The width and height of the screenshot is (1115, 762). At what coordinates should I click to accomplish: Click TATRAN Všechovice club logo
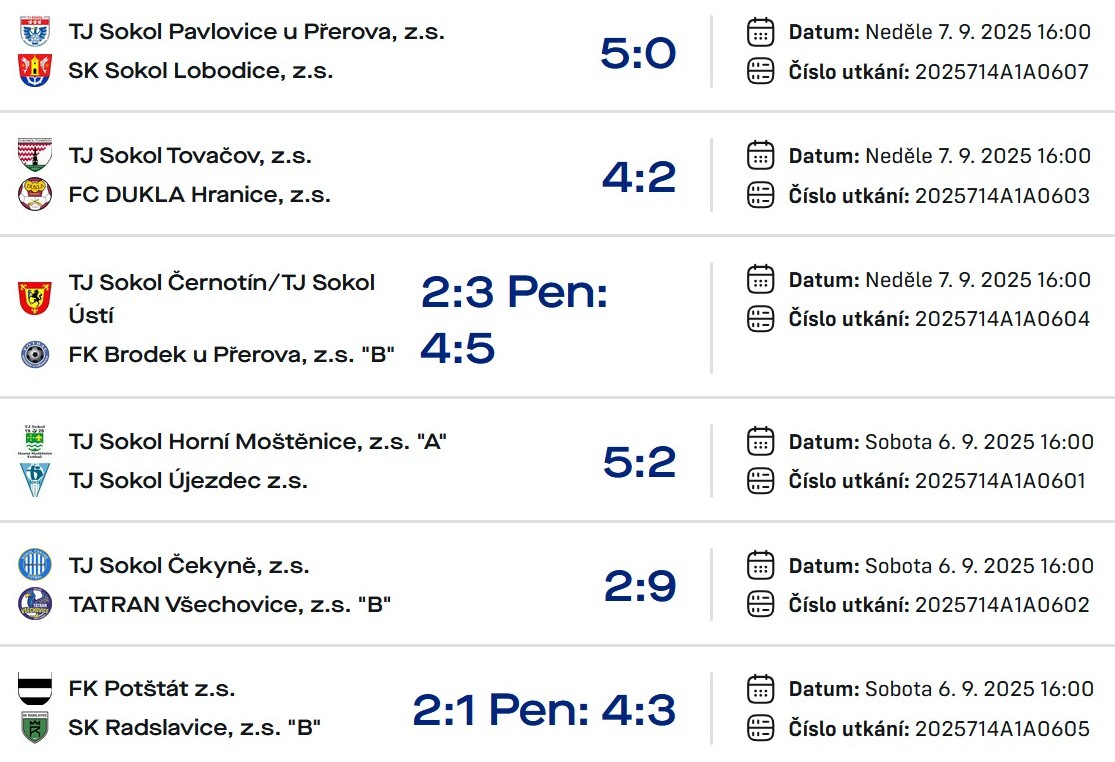tap(35, 604)
